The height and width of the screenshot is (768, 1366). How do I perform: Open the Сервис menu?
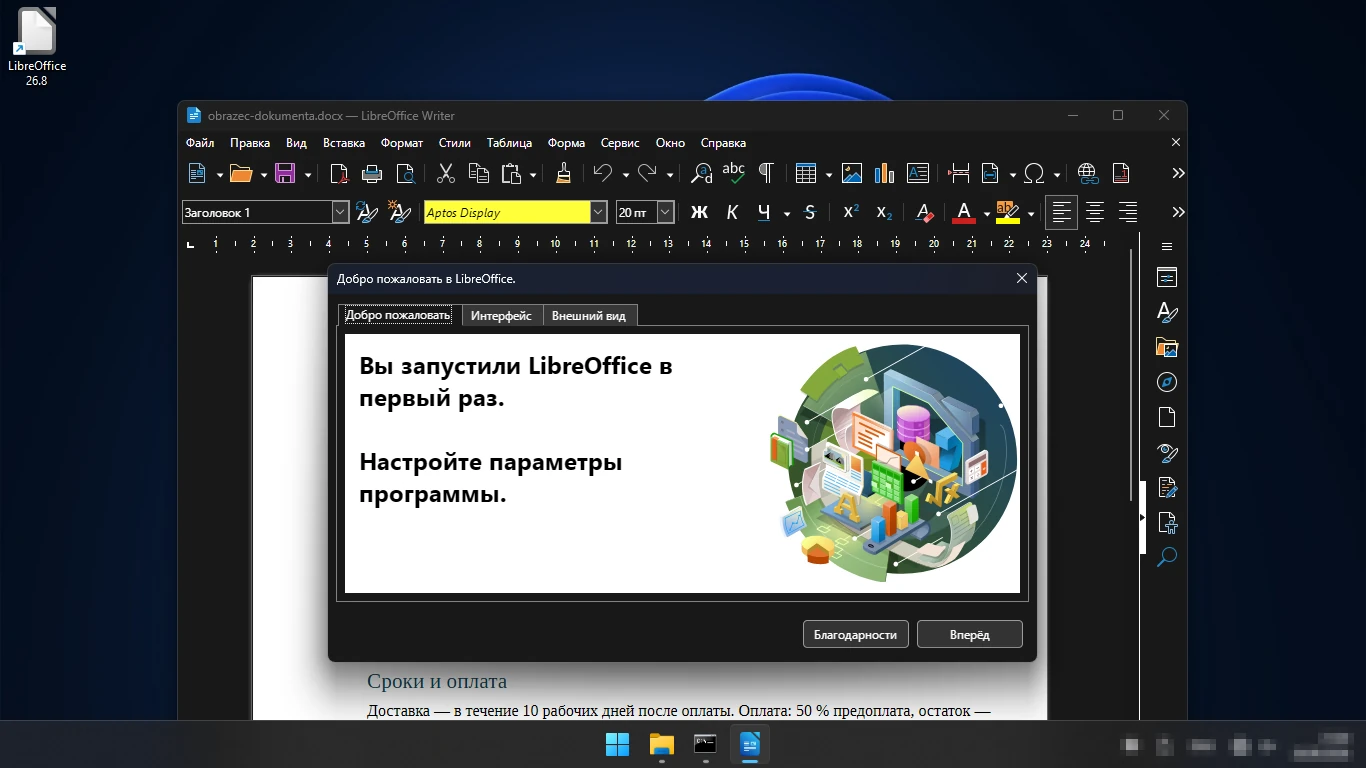[620, 143]
